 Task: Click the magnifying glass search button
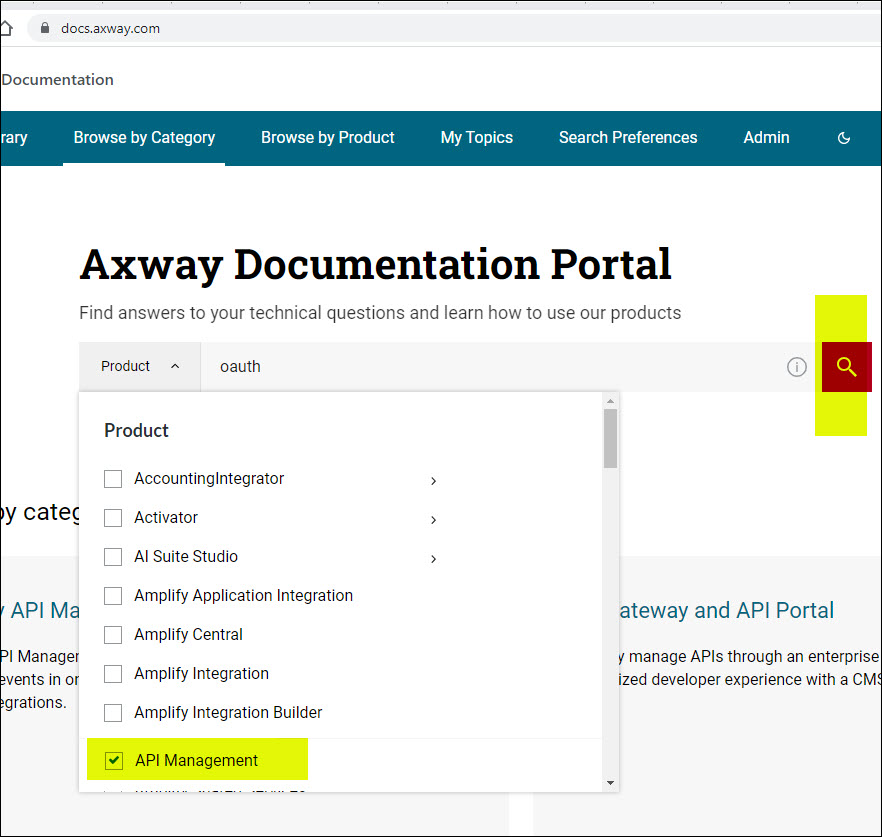coord(846,367)
